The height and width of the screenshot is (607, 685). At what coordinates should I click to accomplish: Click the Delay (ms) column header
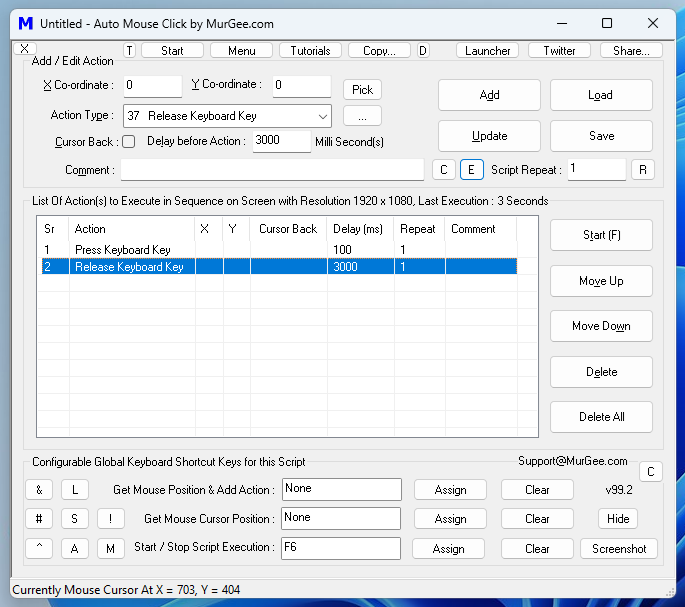(360, 229)
